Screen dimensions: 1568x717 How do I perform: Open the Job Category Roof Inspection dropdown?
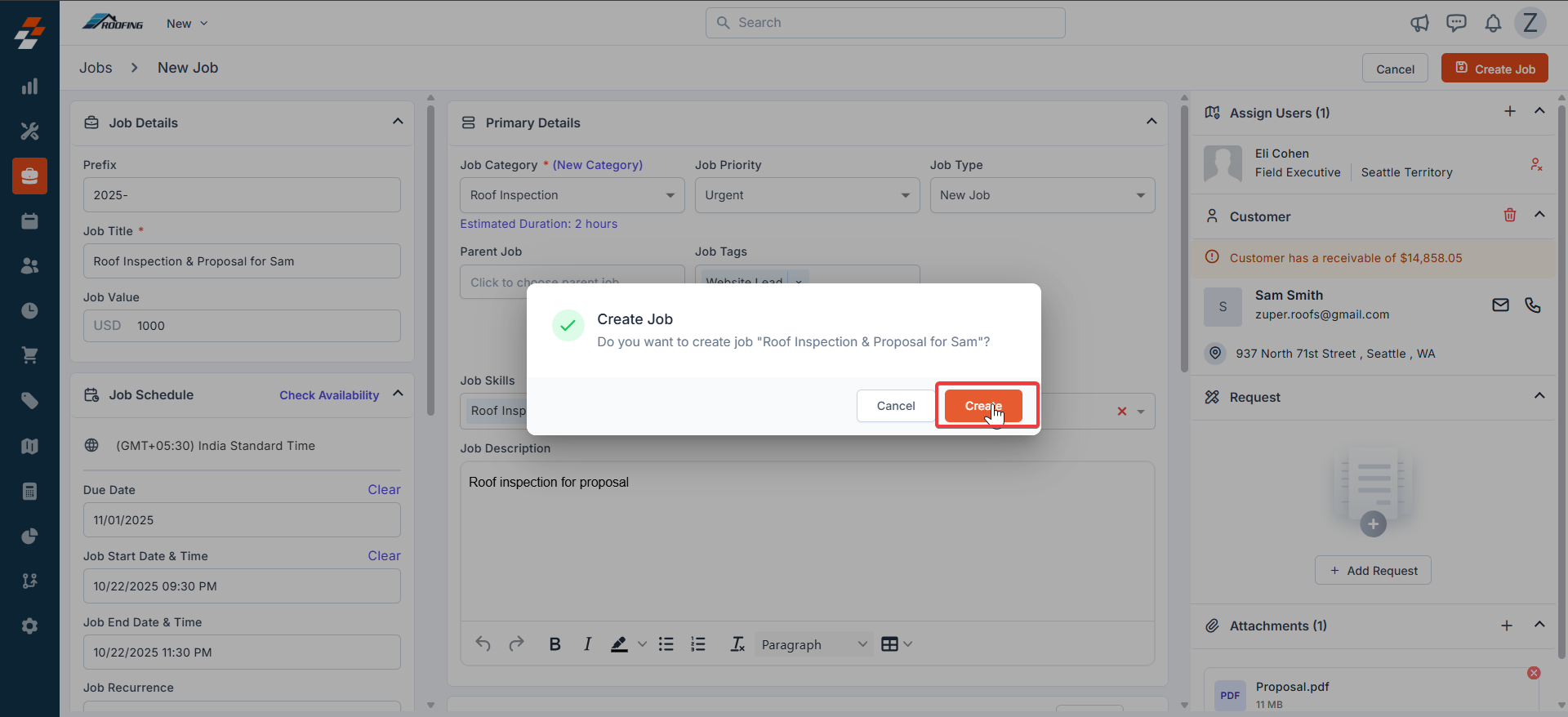(572, 195)
